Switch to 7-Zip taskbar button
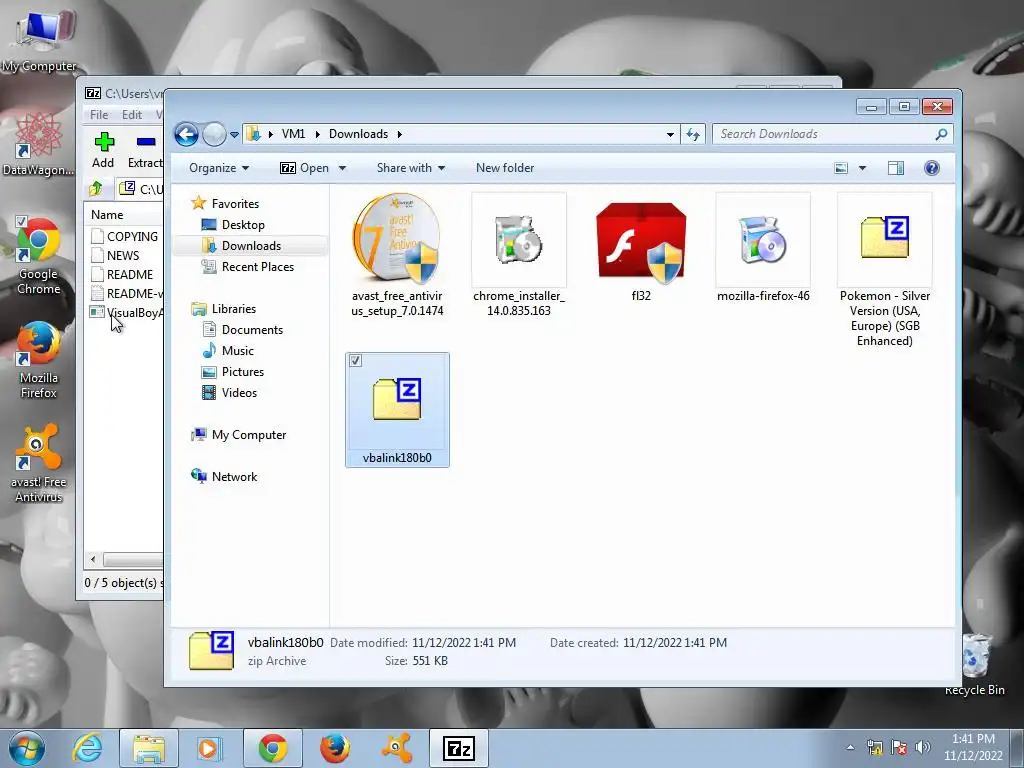This screenshot has width=1024, height=768. [x=458, y=748]
